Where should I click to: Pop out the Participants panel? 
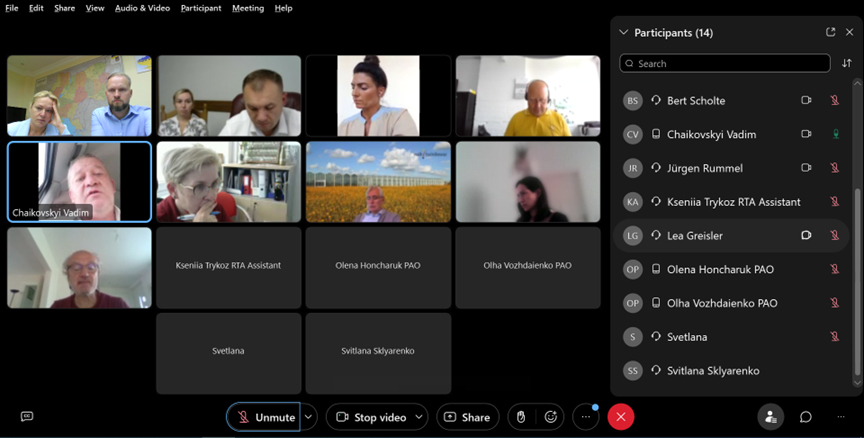tap(830, 32)
